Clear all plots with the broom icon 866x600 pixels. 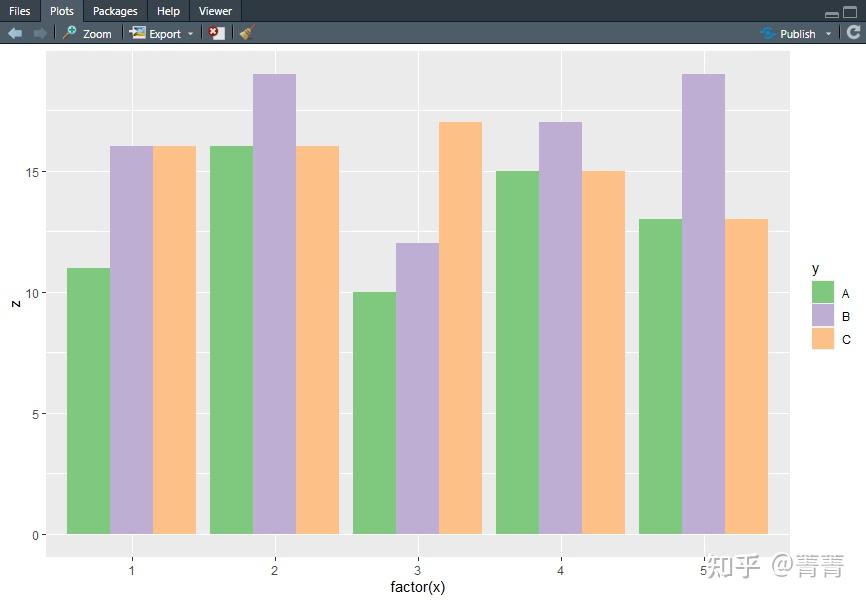click(x=245, y=33)
